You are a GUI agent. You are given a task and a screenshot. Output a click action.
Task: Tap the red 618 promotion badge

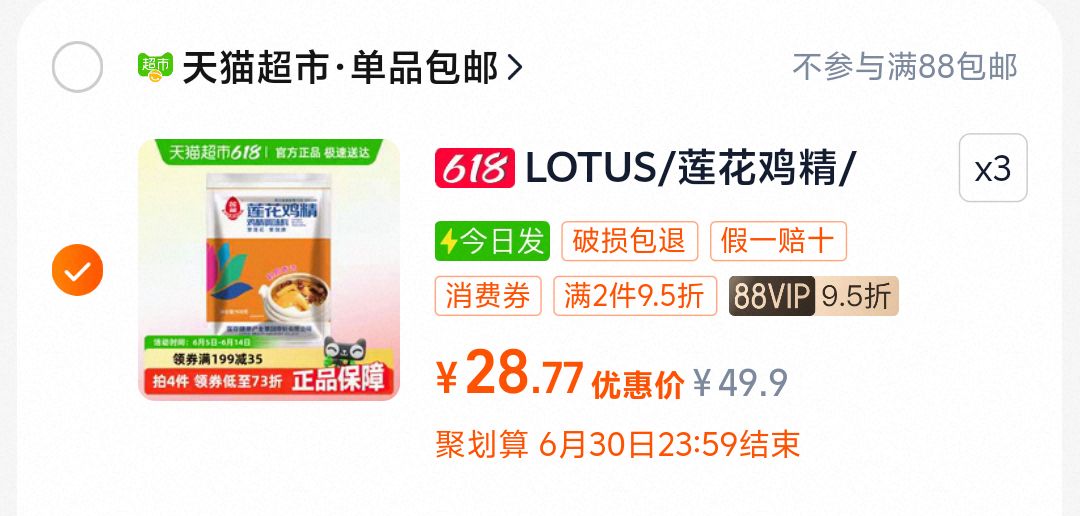(x=475, y=167)
